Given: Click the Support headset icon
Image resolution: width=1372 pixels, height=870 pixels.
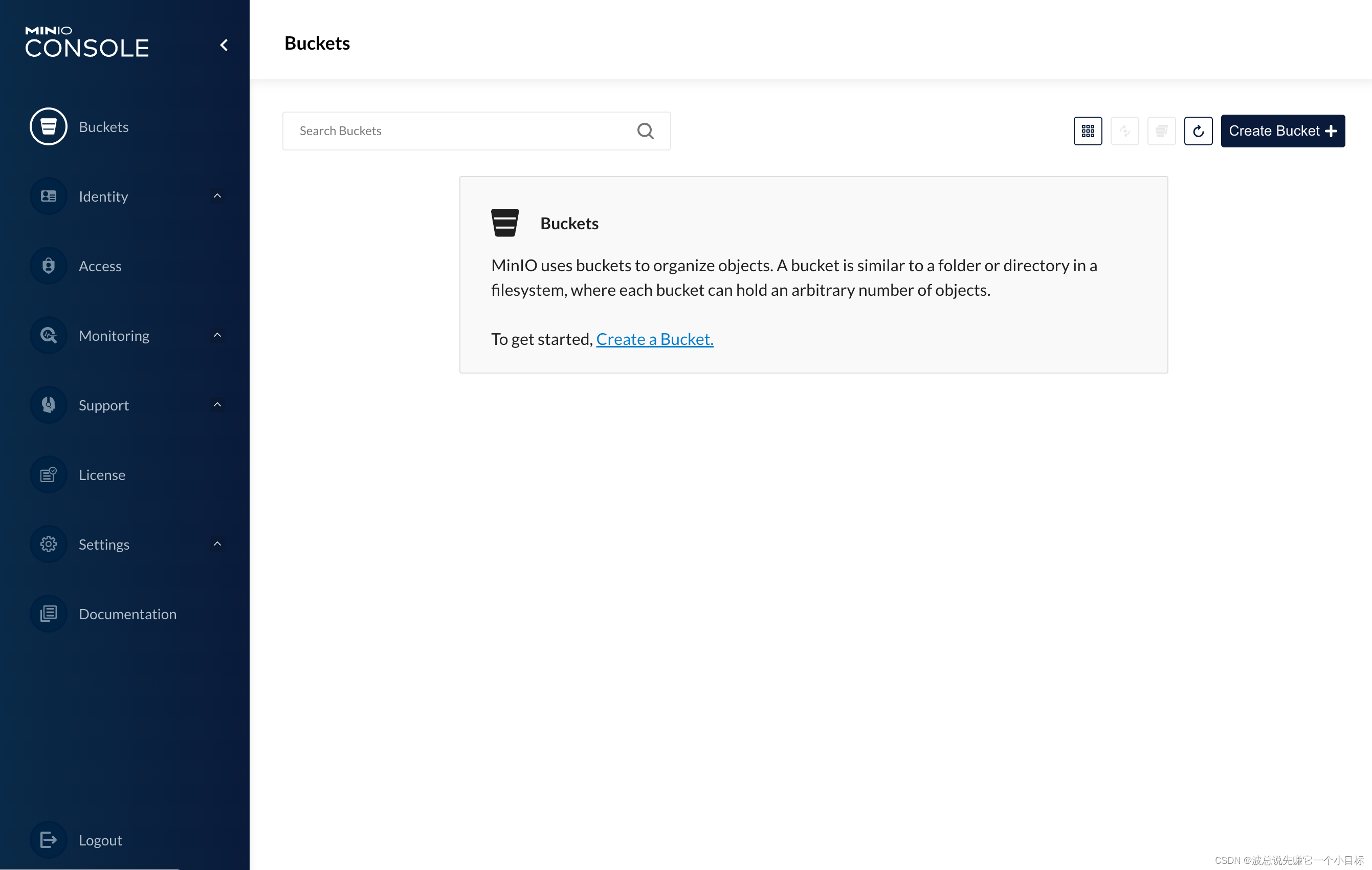Looking at the screenshot, I should tap(49, 405).
